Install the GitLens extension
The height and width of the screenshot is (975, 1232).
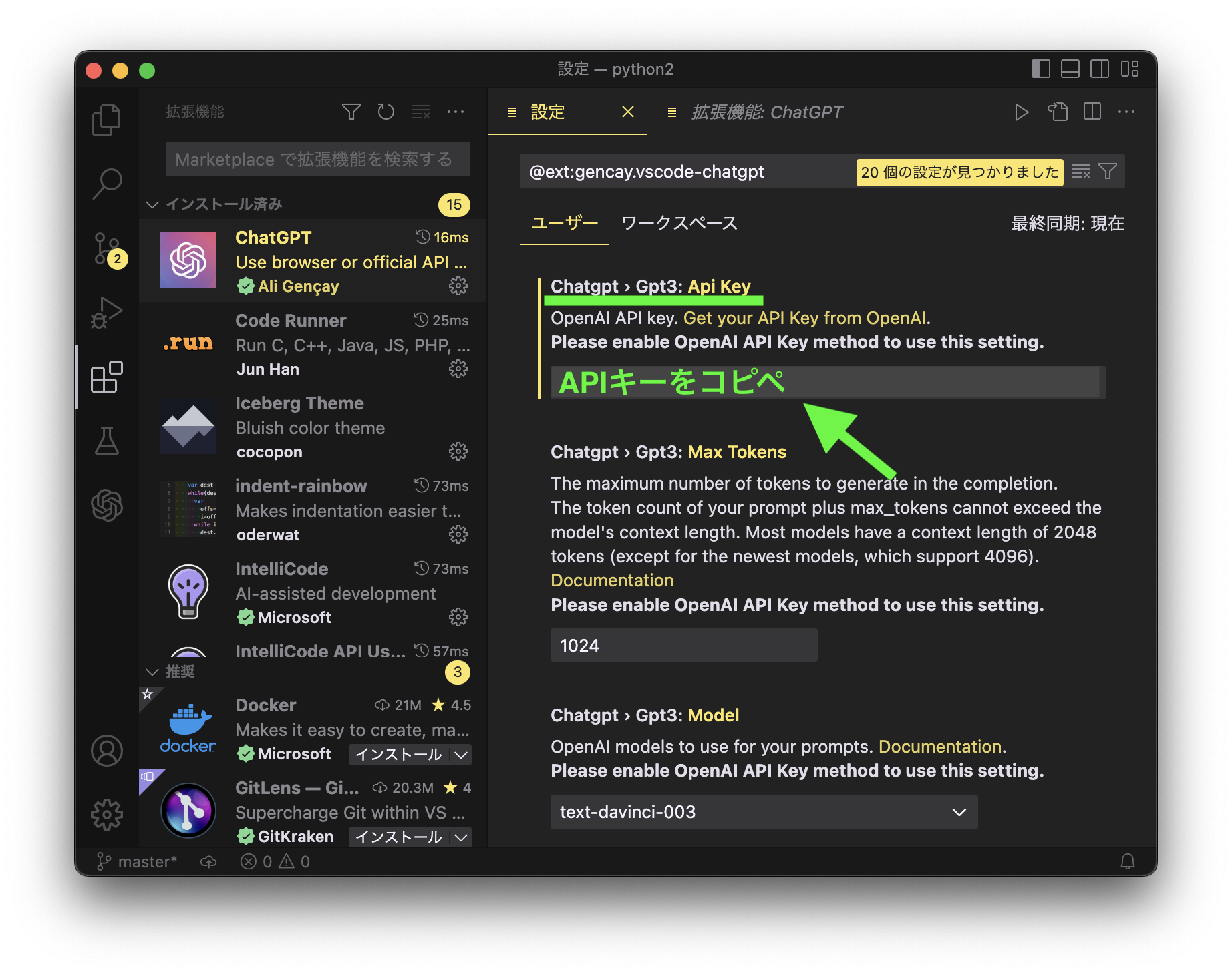pos(399,837)
